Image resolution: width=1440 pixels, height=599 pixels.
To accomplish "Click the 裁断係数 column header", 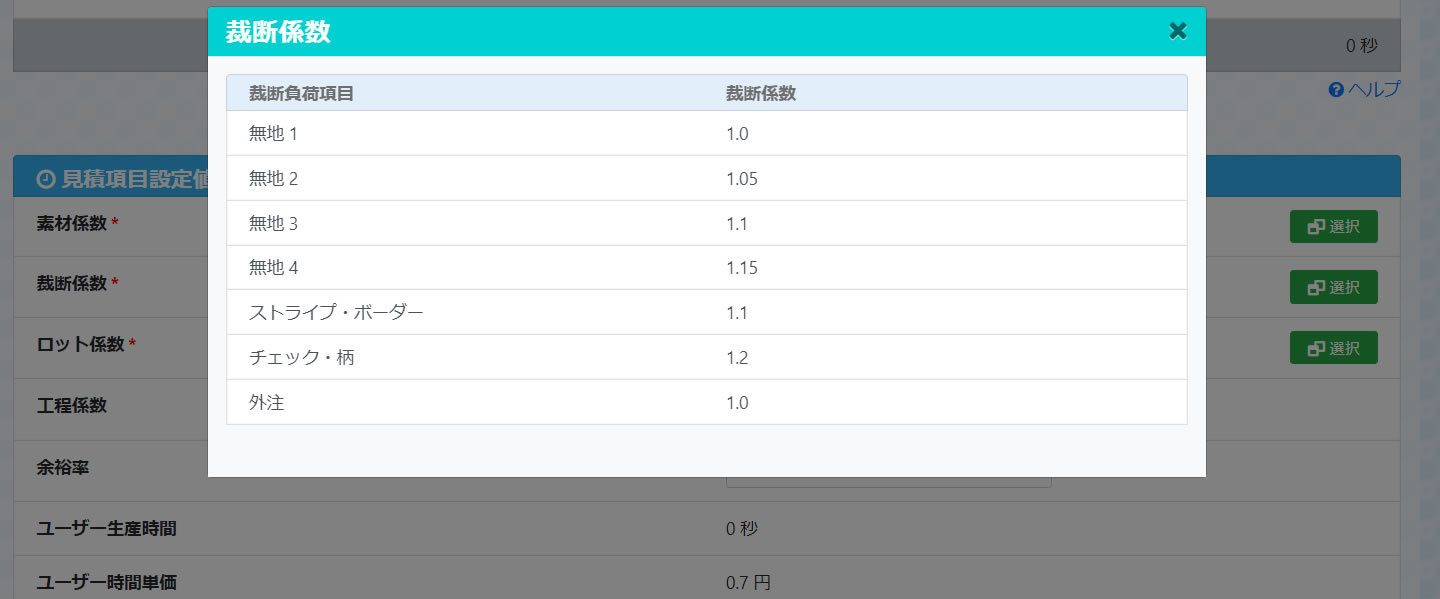I will pyautogui.click(x=761, y=93).
